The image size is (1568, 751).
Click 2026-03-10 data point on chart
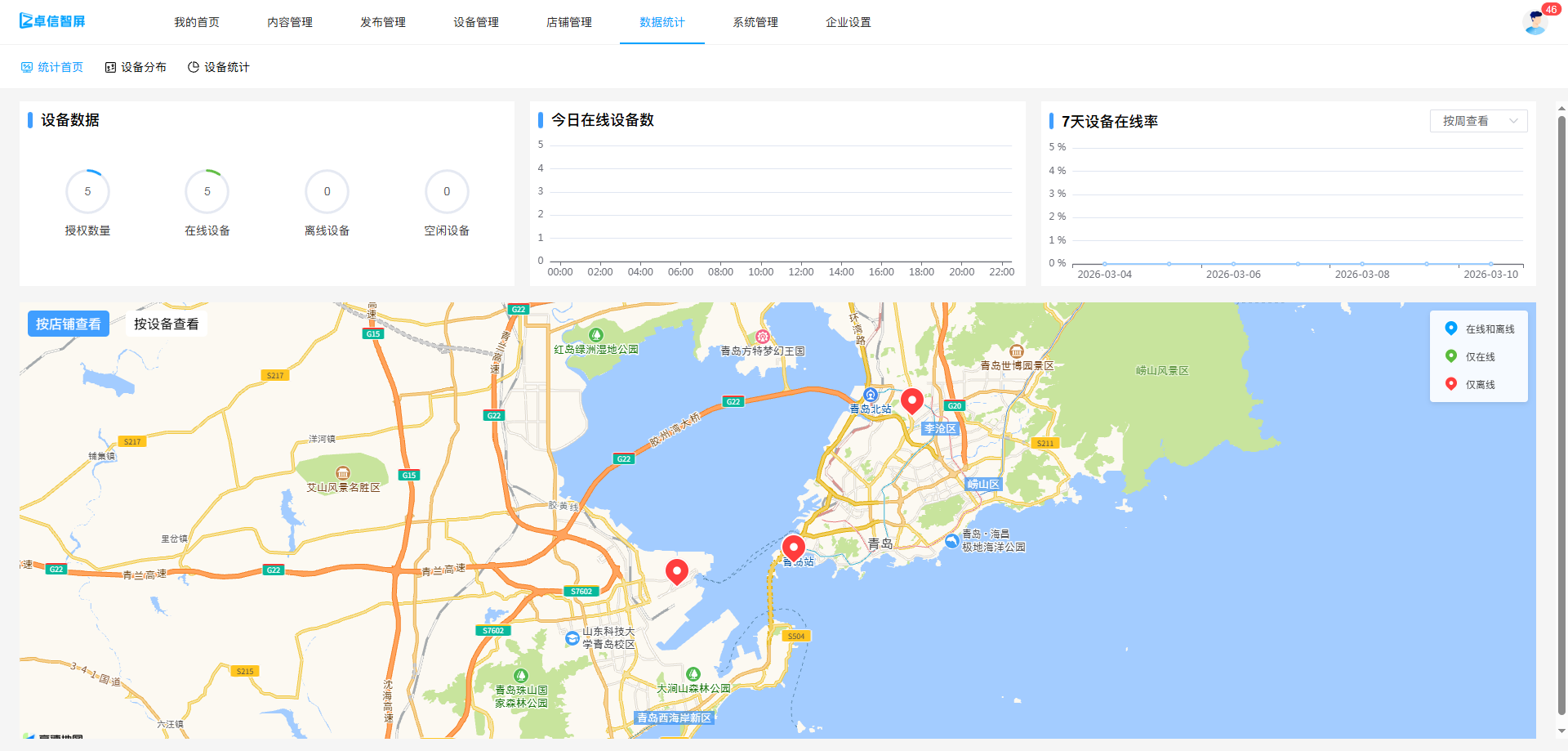pos(1491,264)
